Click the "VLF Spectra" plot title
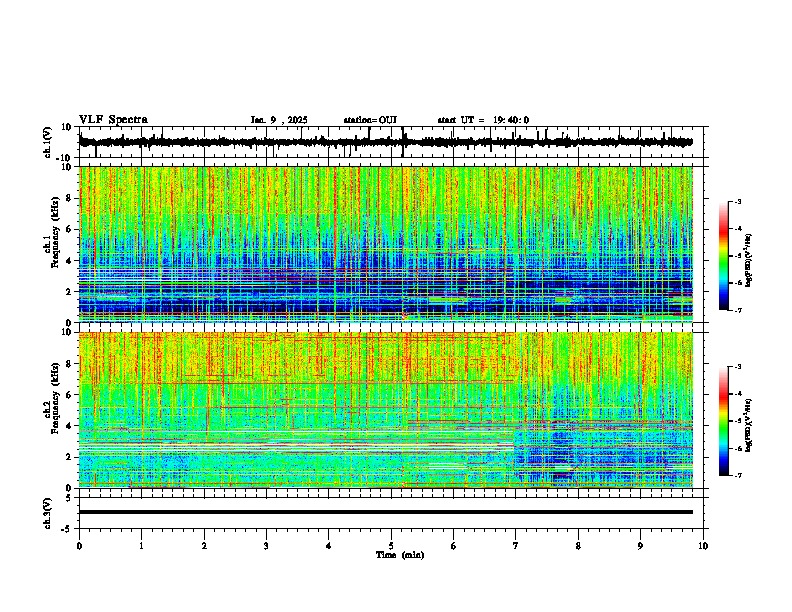The width and height of the screenshot is (792, 612). [113, 120]
